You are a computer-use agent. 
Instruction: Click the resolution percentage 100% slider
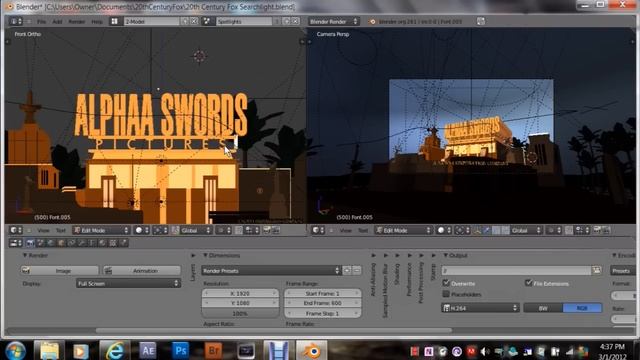pos(240,313)
